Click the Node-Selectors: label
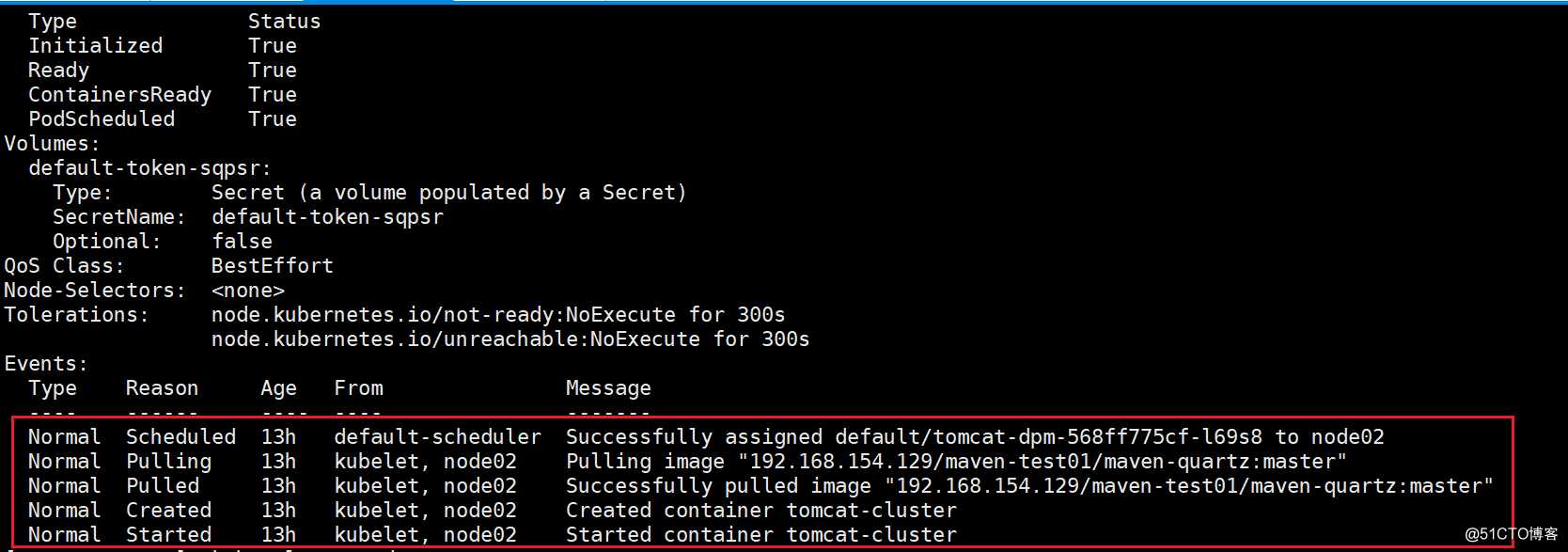This screenshot has height=552, width=1568. coord(95,291)
